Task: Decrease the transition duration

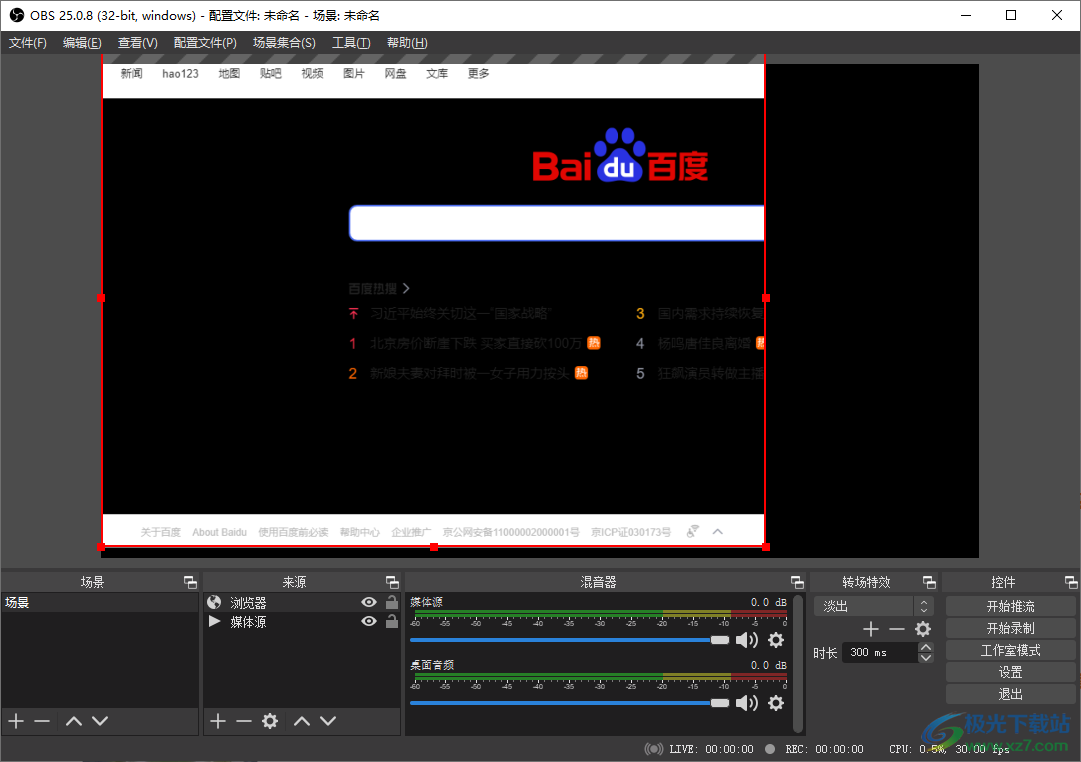Action: click(926, 658)
